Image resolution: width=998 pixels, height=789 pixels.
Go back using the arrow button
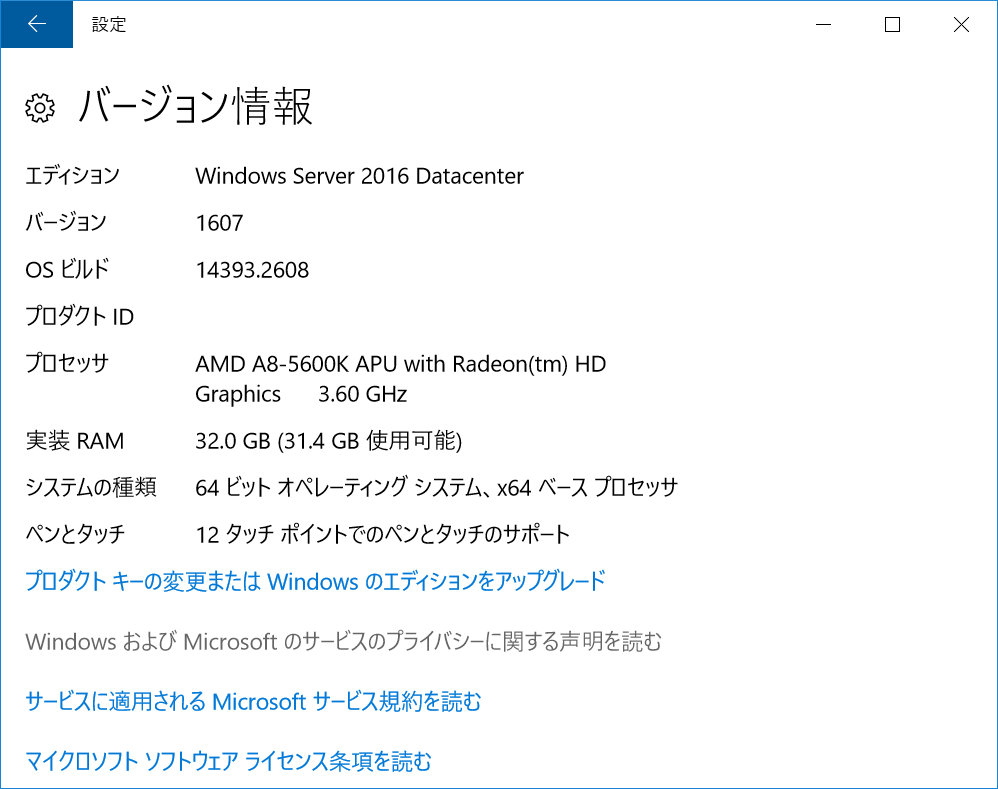point(37,24)
